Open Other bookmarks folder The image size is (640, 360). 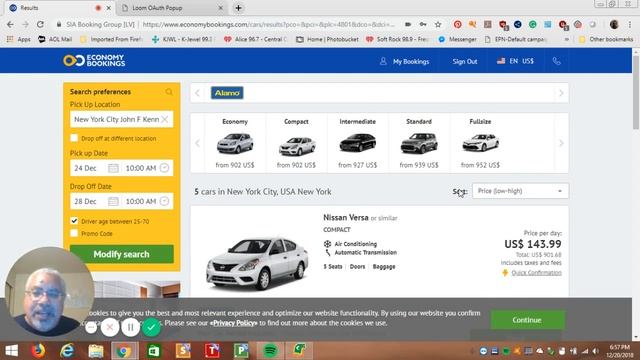coord(606,39)
